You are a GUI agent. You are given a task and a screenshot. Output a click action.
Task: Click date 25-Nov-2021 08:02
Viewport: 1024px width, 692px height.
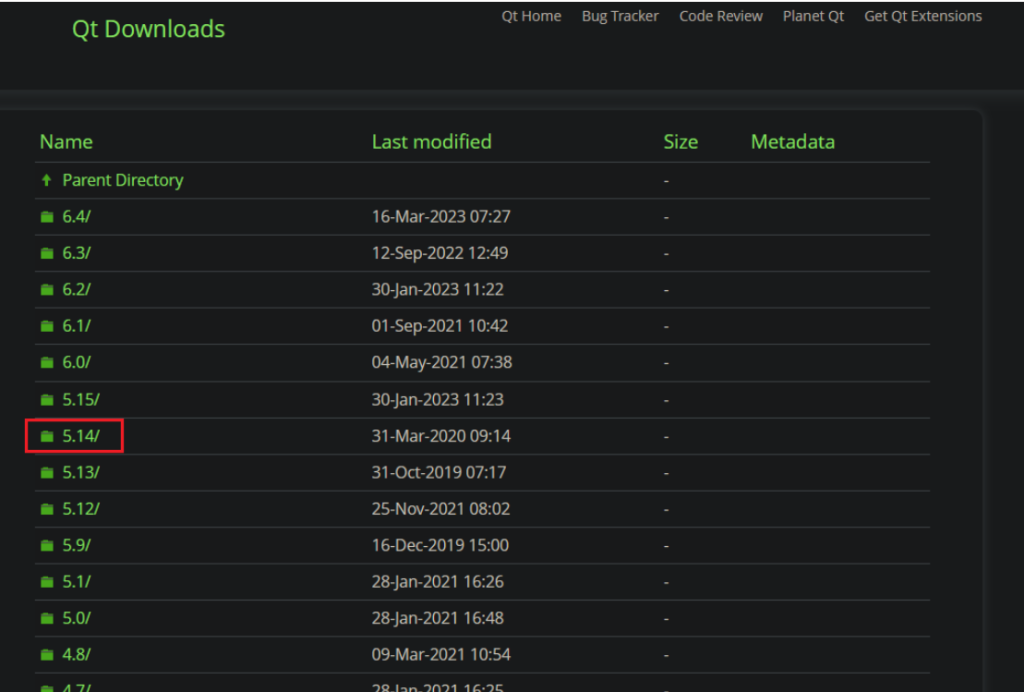[x=441, y=509]
